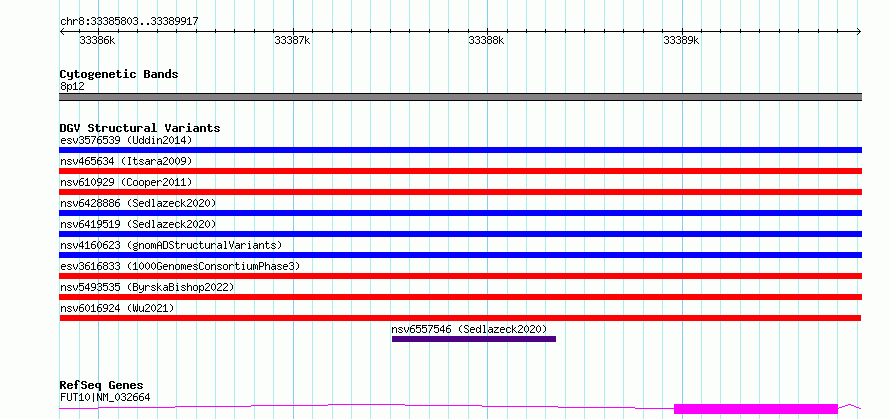Click the nsv465634 (Itsara2009) label
Viewport: 890px width, 419px height.
pyautogui.click(x=126, y=161)
